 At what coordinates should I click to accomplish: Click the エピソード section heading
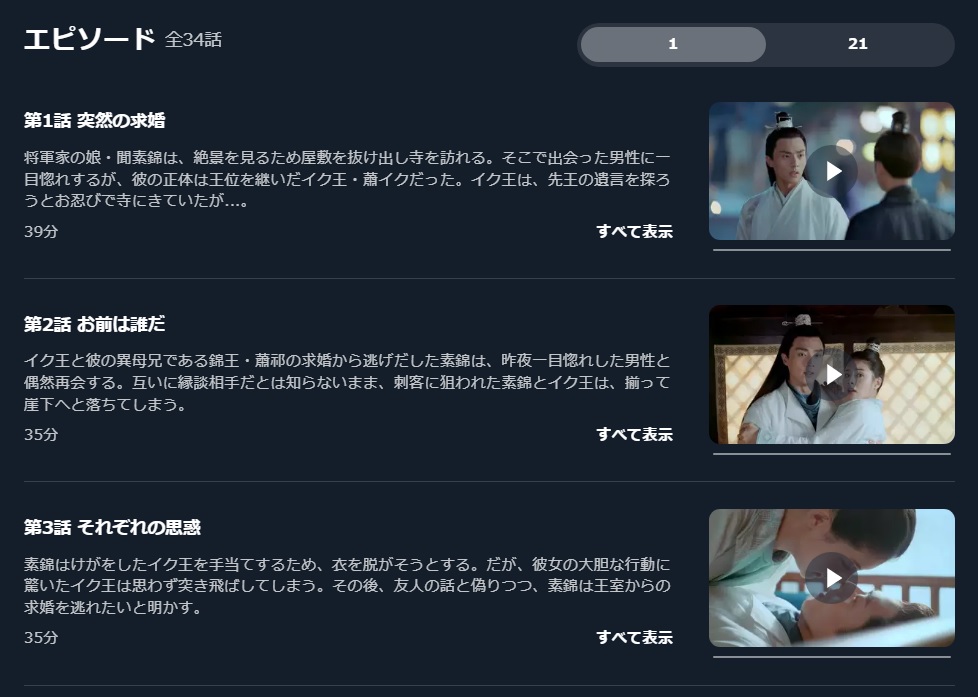[x=89, y=39]
